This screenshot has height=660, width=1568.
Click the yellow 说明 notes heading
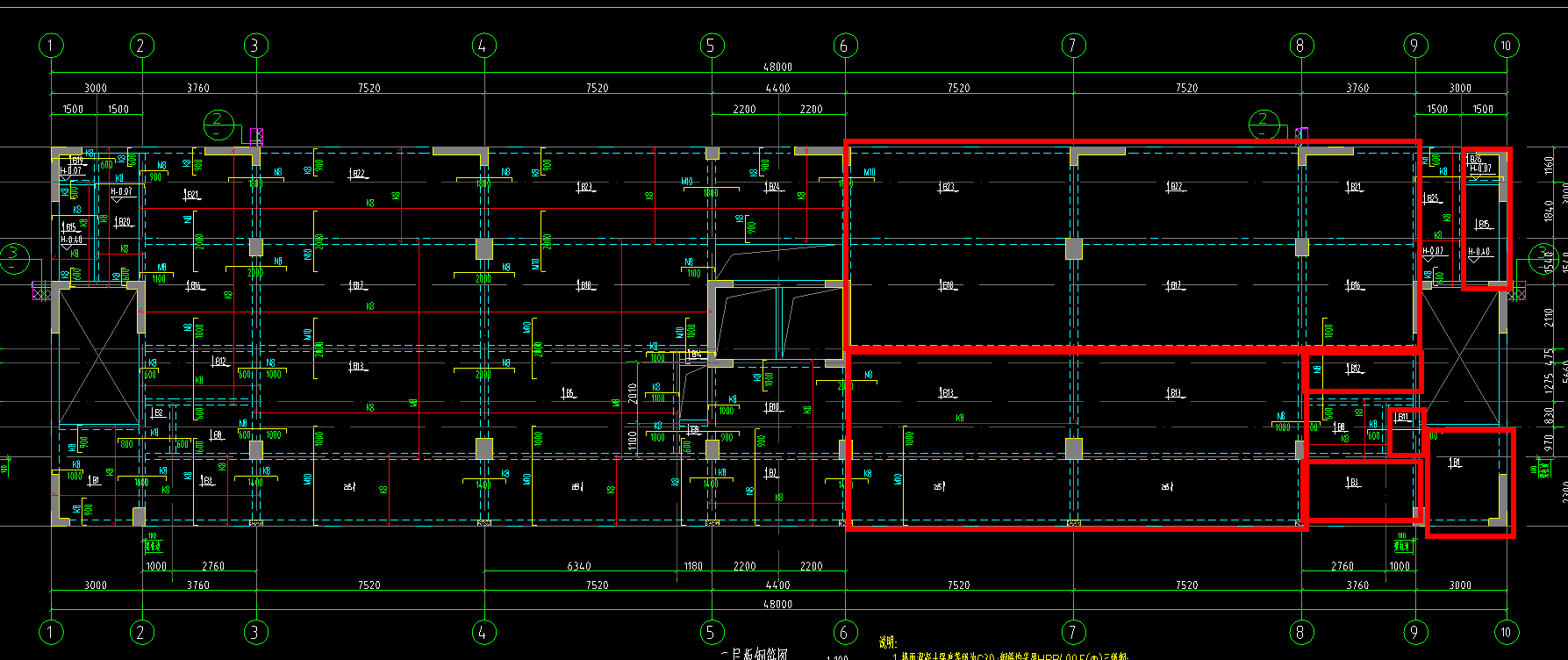click(888, 643)
